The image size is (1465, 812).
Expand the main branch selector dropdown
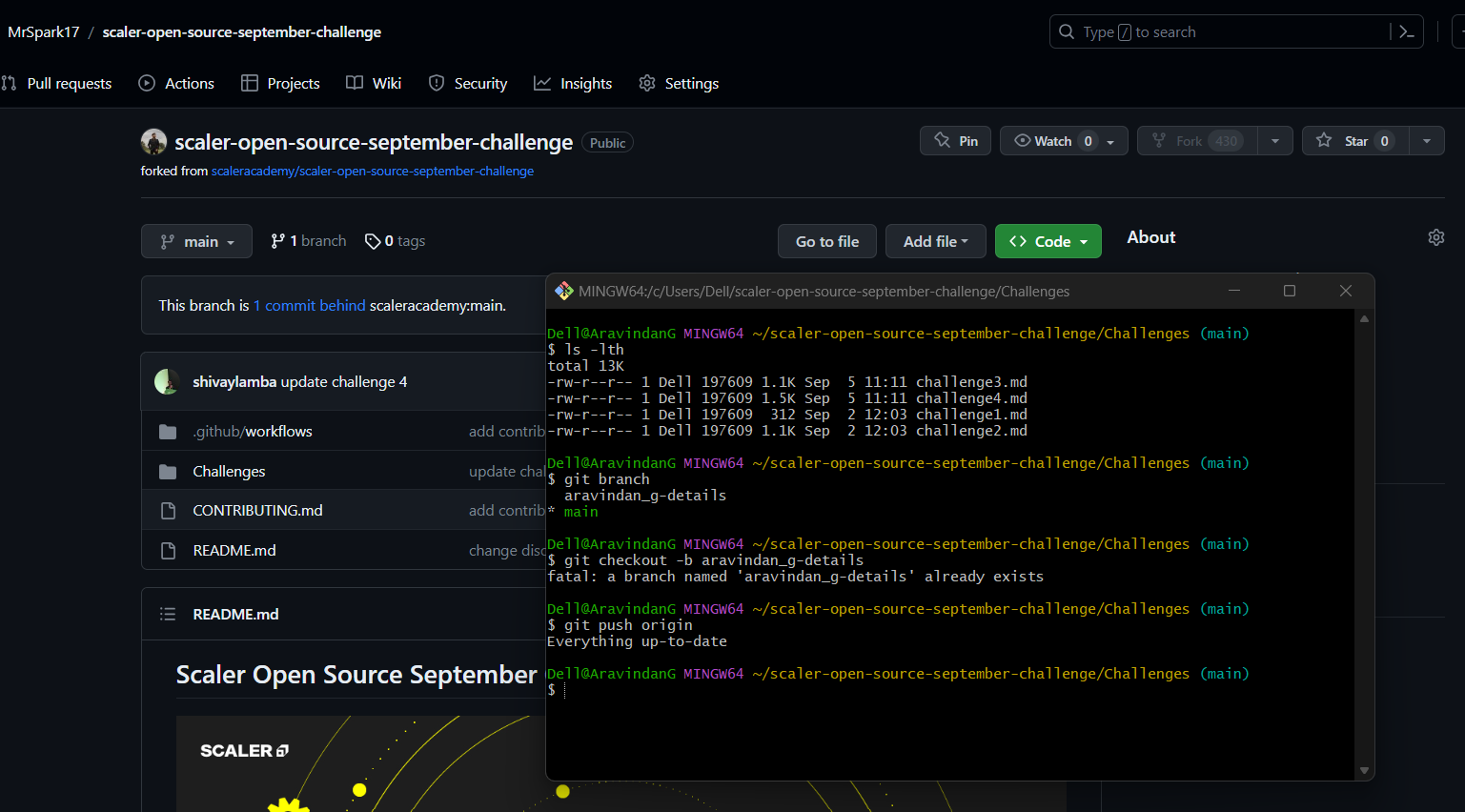tap(196, 241)
